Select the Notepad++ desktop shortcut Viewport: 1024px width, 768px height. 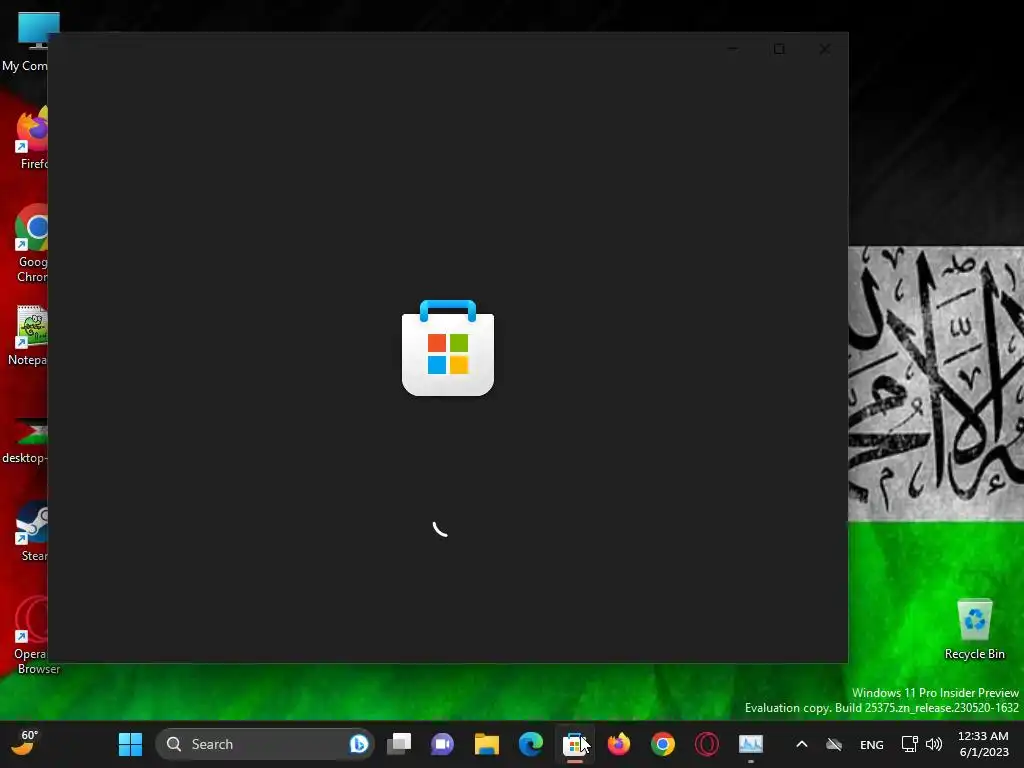point(29,336)
